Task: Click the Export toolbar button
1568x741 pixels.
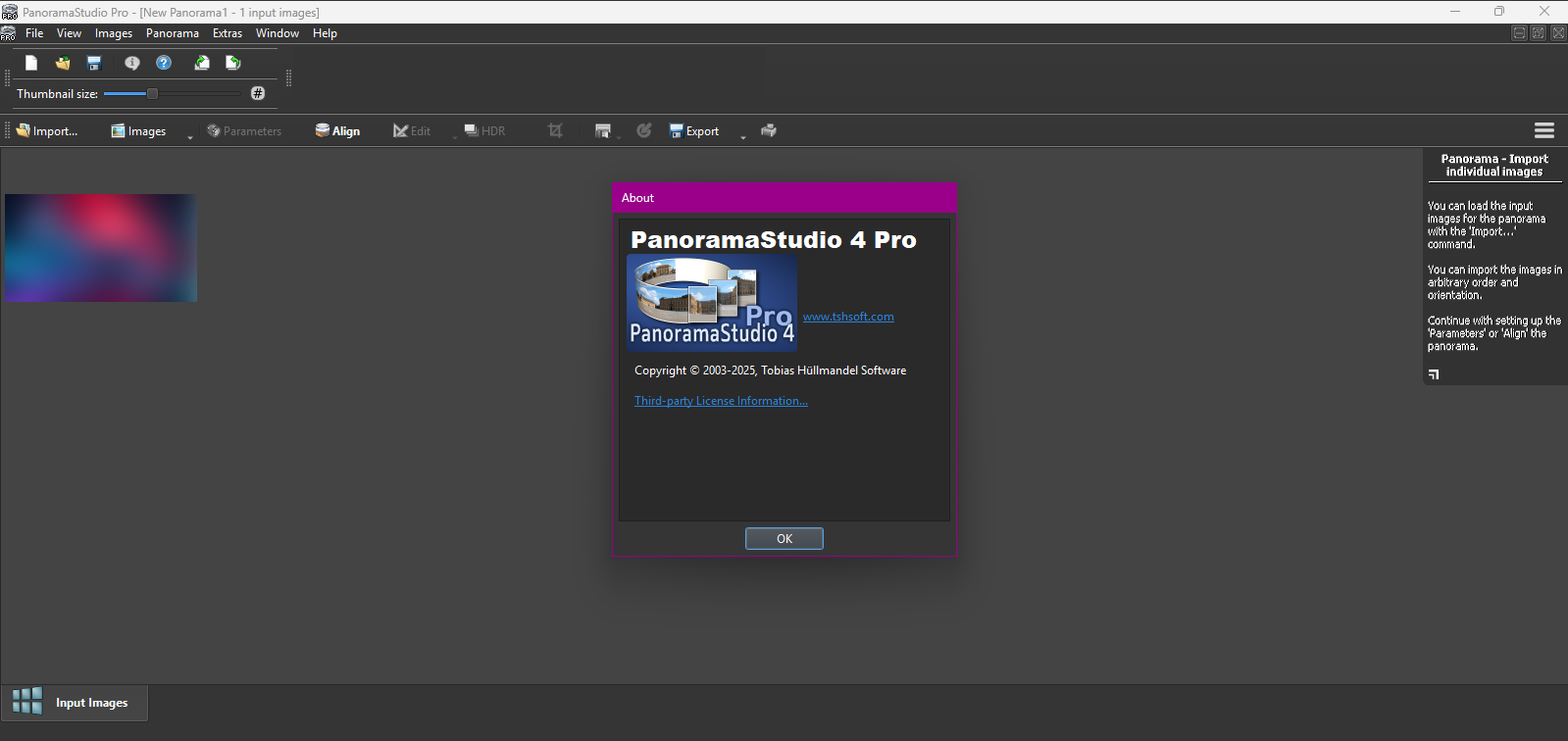Action: coord(694,130)
